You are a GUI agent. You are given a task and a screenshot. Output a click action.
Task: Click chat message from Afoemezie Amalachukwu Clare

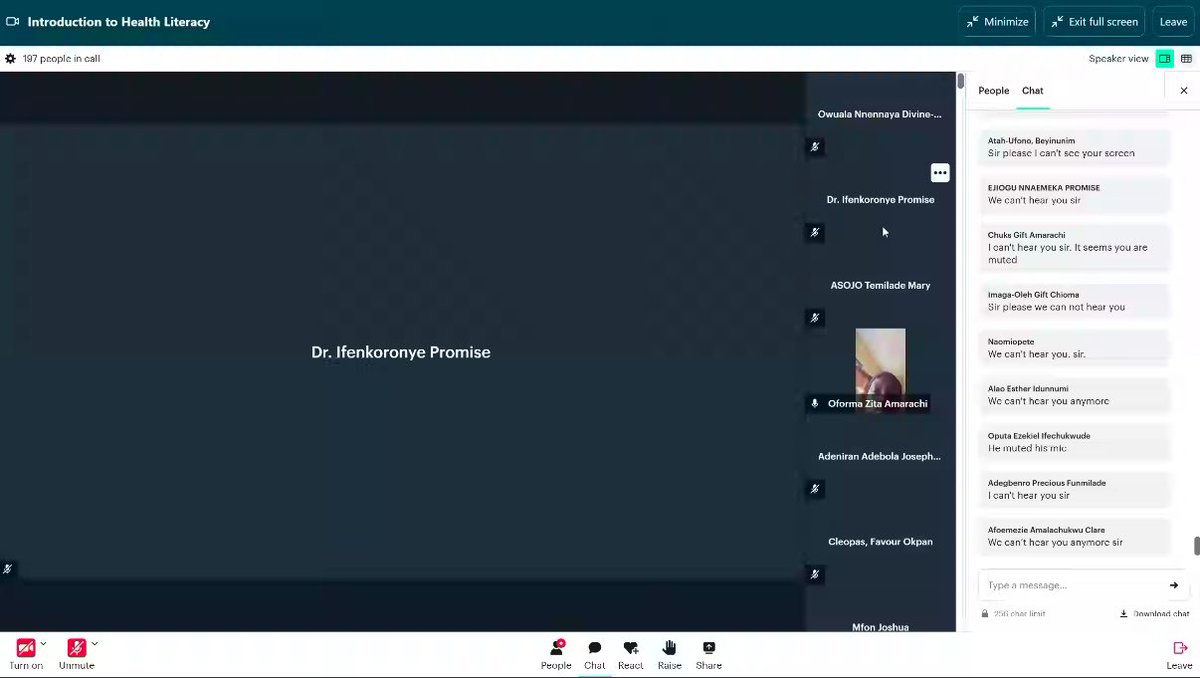[x=1074, y=536]
